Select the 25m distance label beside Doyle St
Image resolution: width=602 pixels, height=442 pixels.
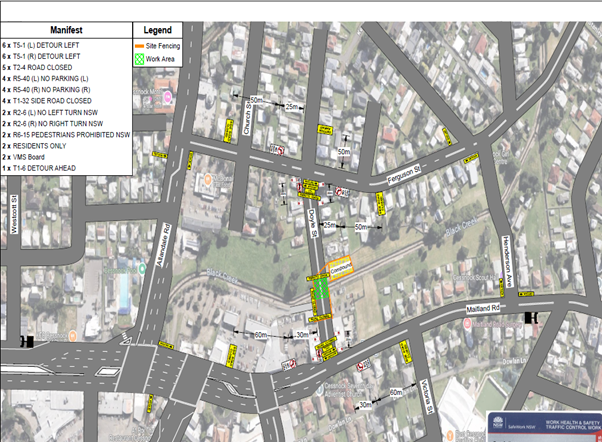tap(329, 225)
